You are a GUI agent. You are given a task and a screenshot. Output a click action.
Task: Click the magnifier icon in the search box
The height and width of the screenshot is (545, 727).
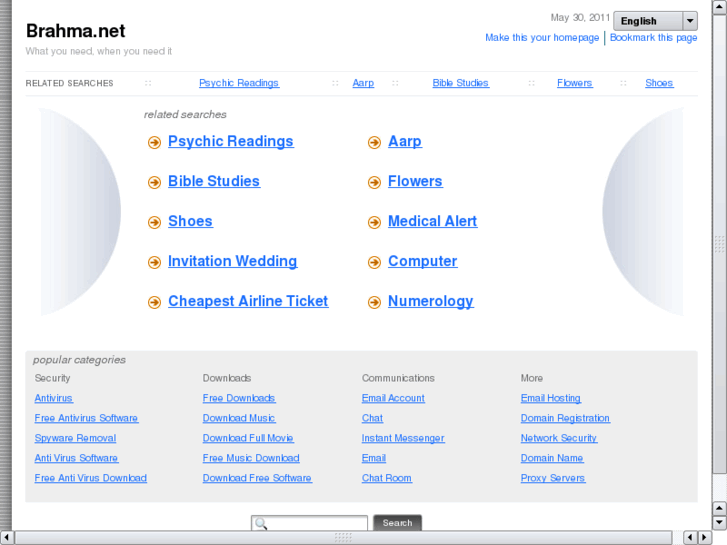point(261,523)
